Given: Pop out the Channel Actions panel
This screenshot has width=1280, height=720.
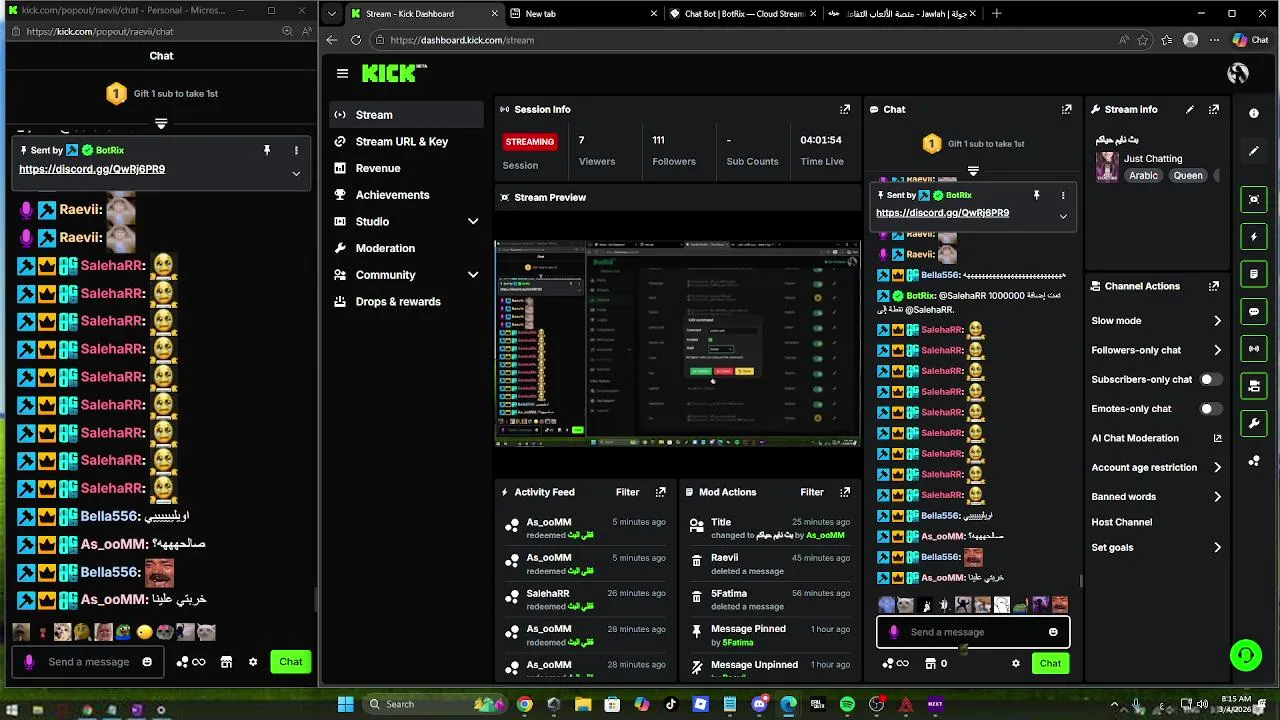Looking at the screenshot, I should [1214, 286].
